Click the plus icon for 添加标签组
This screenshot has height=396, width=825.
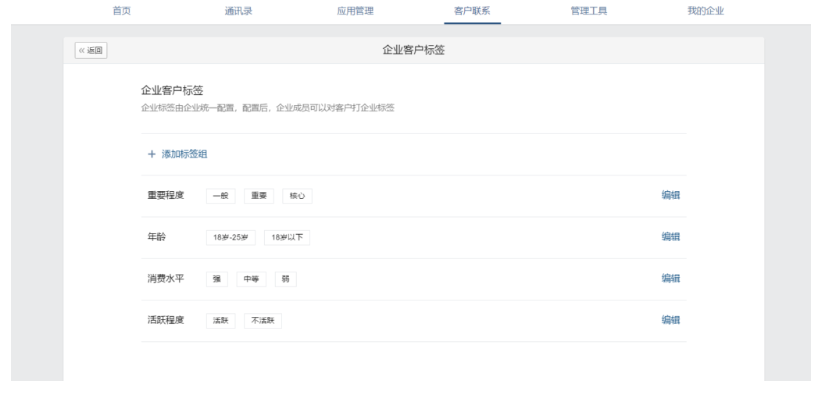coord(152,154)
